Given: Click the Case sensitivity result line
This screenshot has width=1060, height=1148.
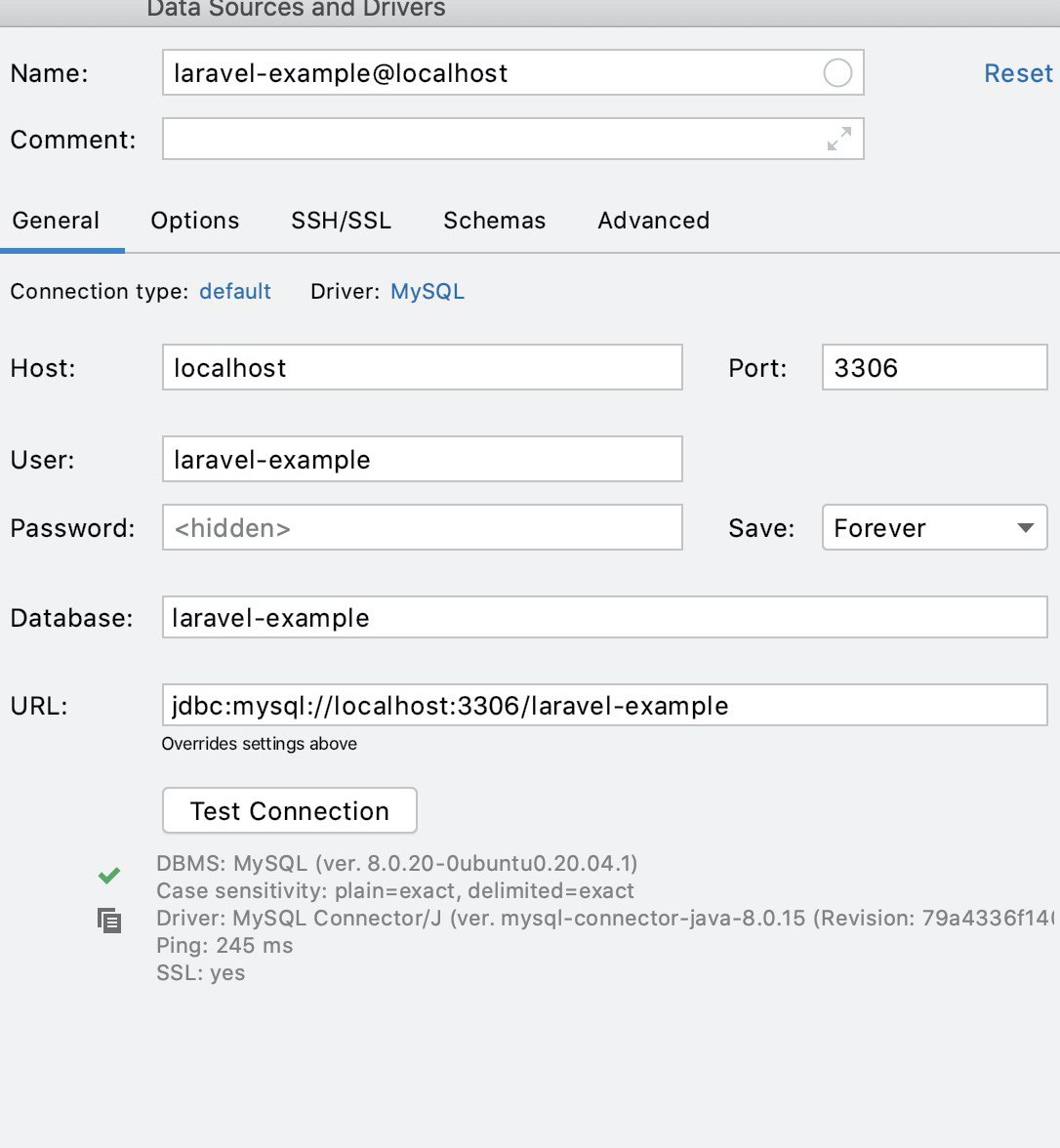Looking at the screenshot, I should 395,890.
